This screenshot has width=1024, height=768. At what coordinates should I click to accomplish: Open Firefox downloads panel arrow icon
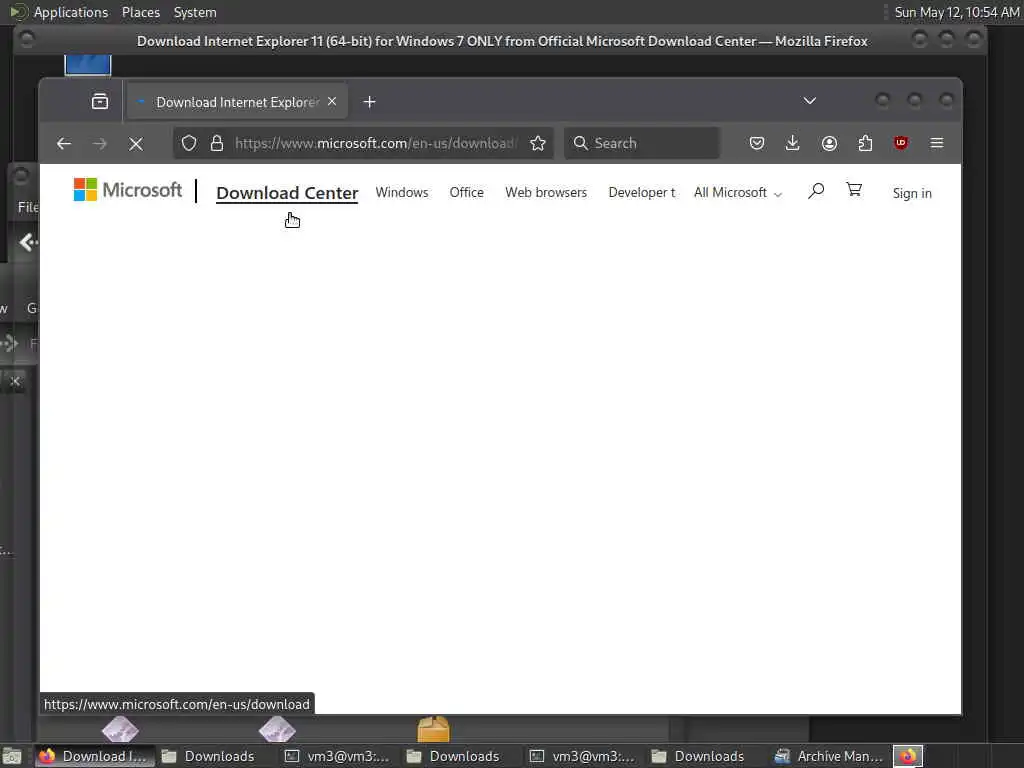(x=792, y=143)
